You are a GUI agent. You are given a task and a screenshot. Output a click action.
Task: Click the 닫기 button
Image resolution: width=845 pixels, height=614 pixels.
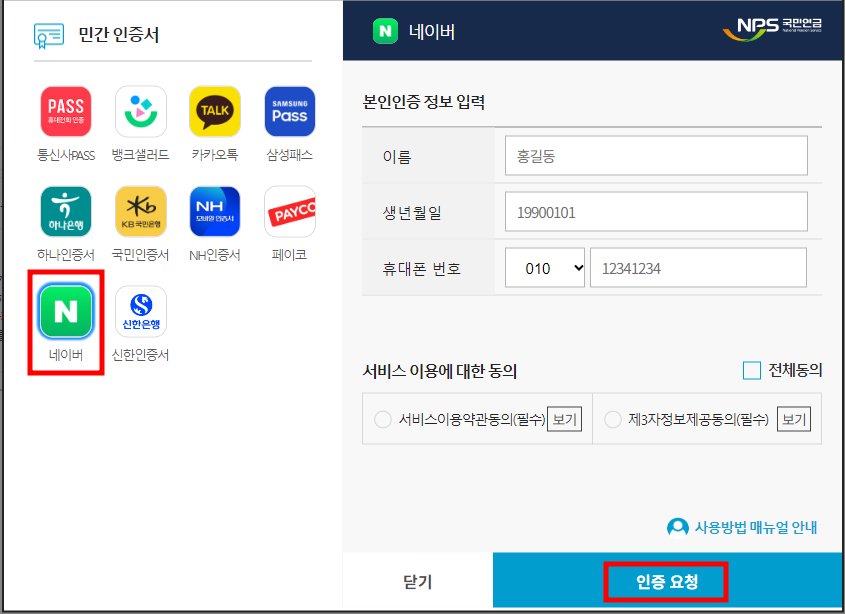[x=417, y=580]
